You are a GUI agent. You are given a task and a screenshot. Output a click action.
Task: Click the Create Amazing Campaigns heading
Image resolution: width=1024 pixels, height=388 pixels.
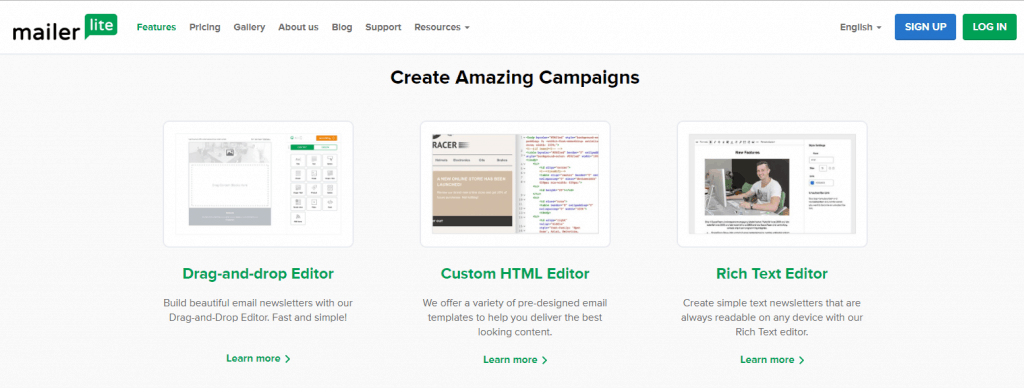515,77
